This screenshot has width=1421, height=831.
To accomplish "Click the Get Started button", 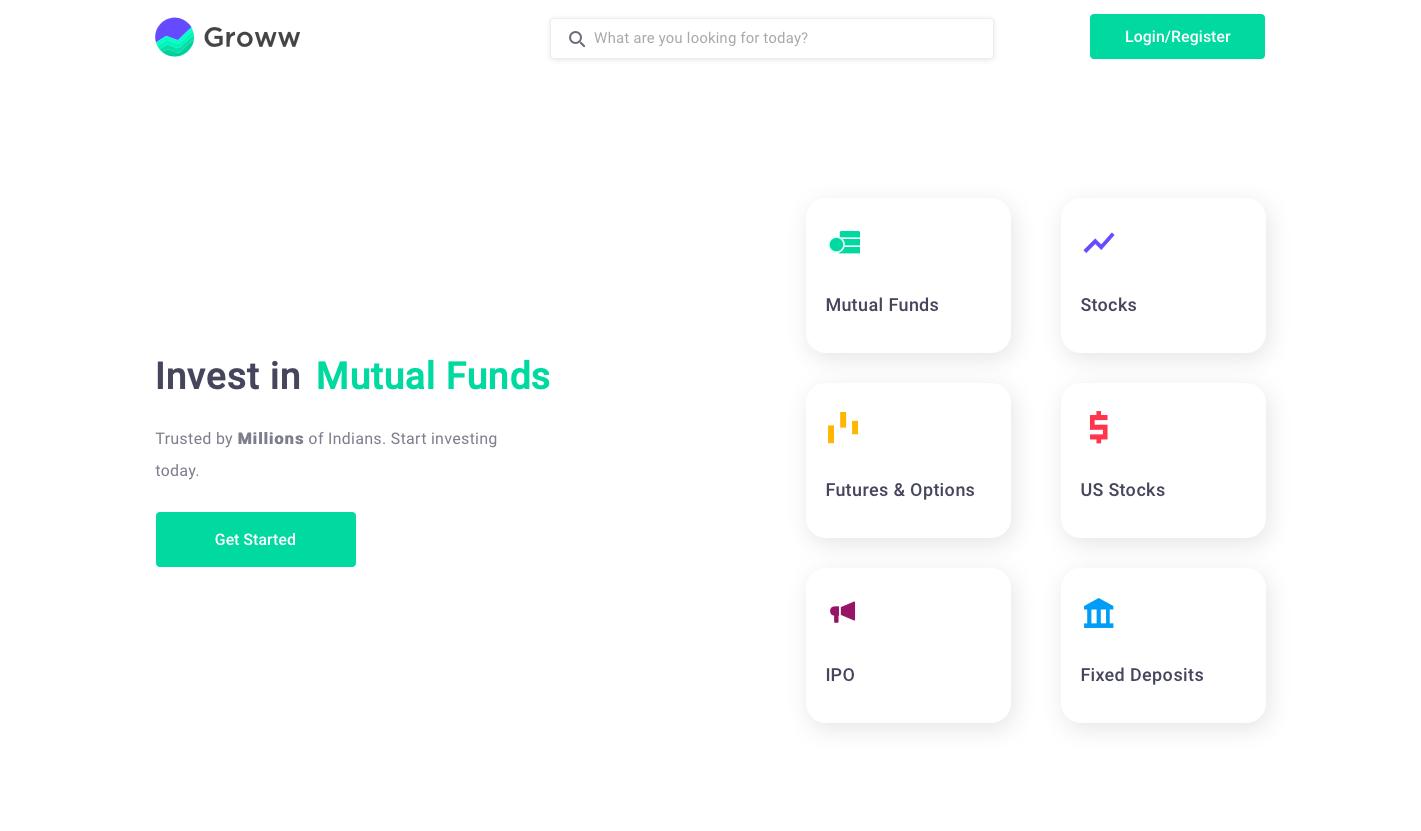I will coord(255,540).
